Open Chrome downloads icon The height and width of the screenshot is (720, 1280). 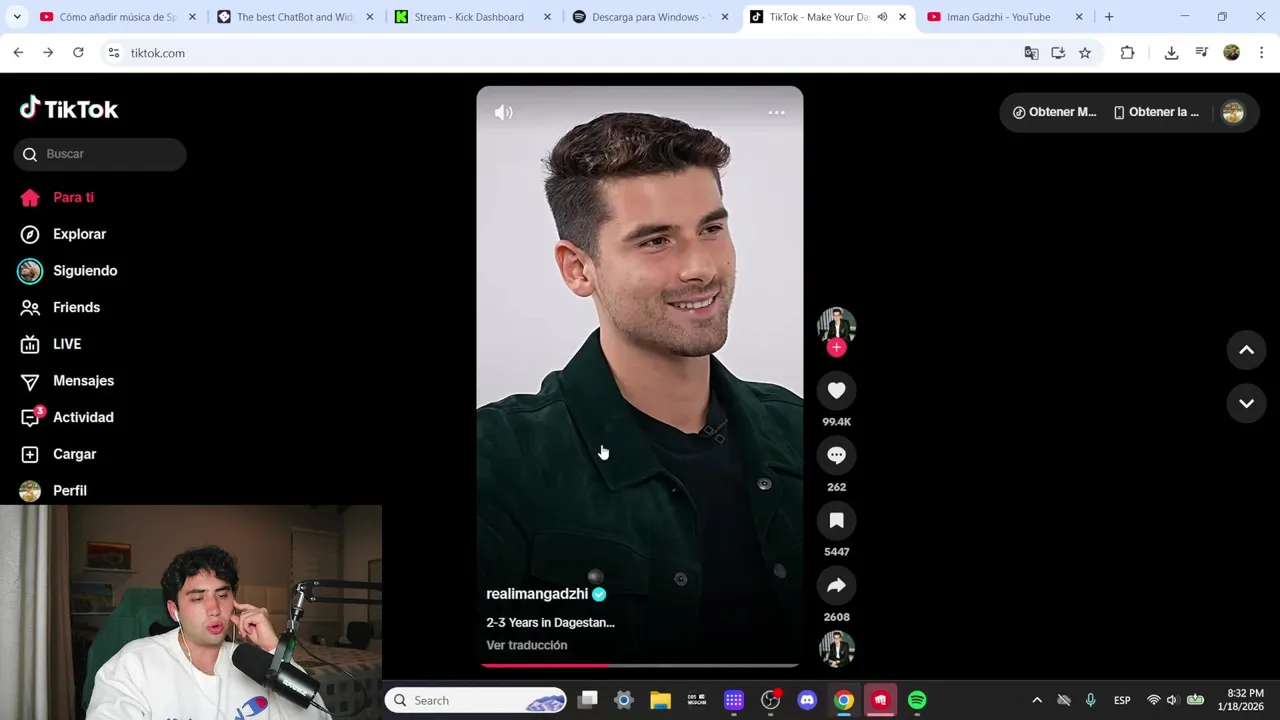1171,53
